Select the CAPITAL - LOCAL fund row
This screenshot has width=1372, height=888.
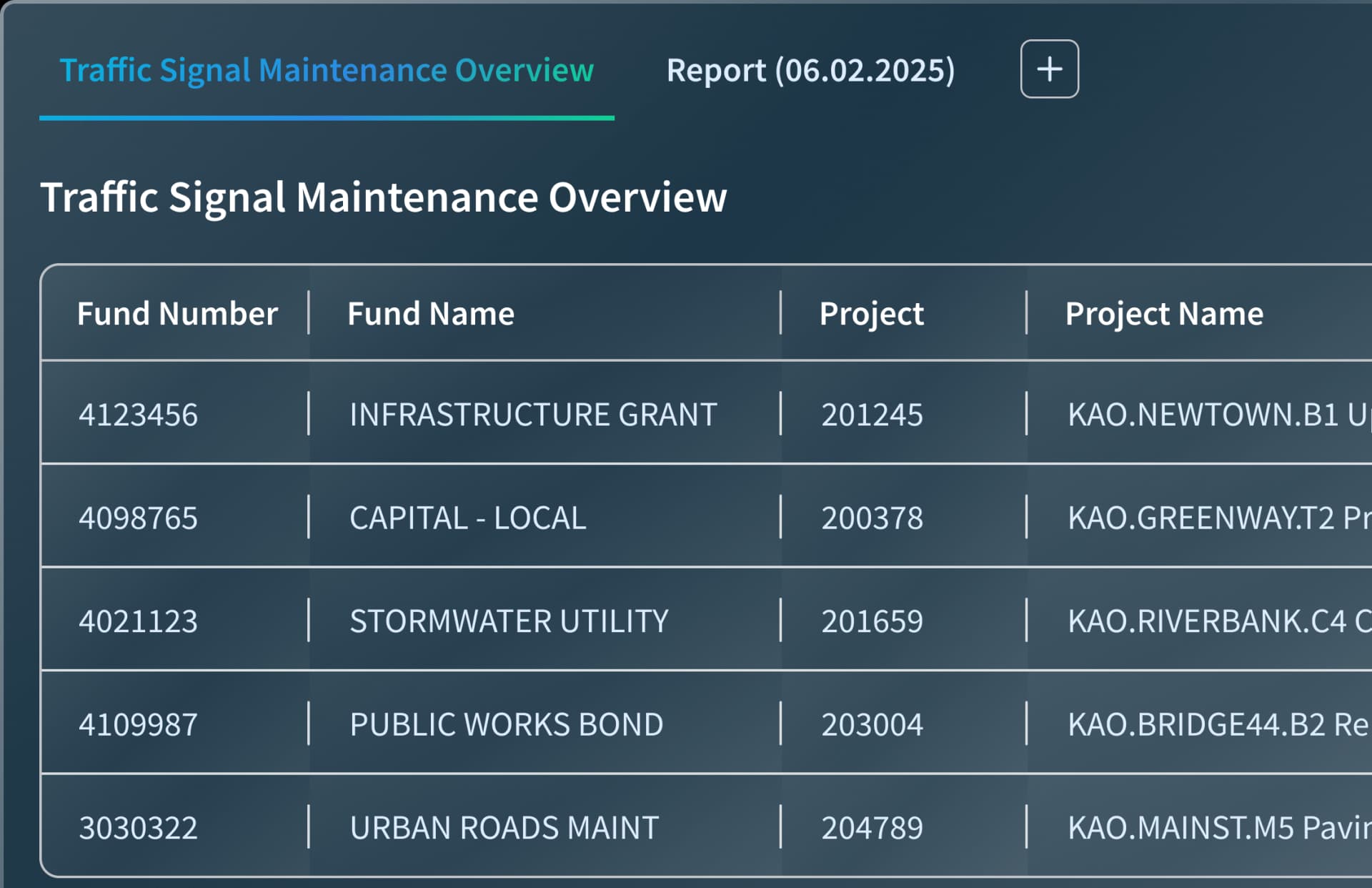(x=467, y=518)
